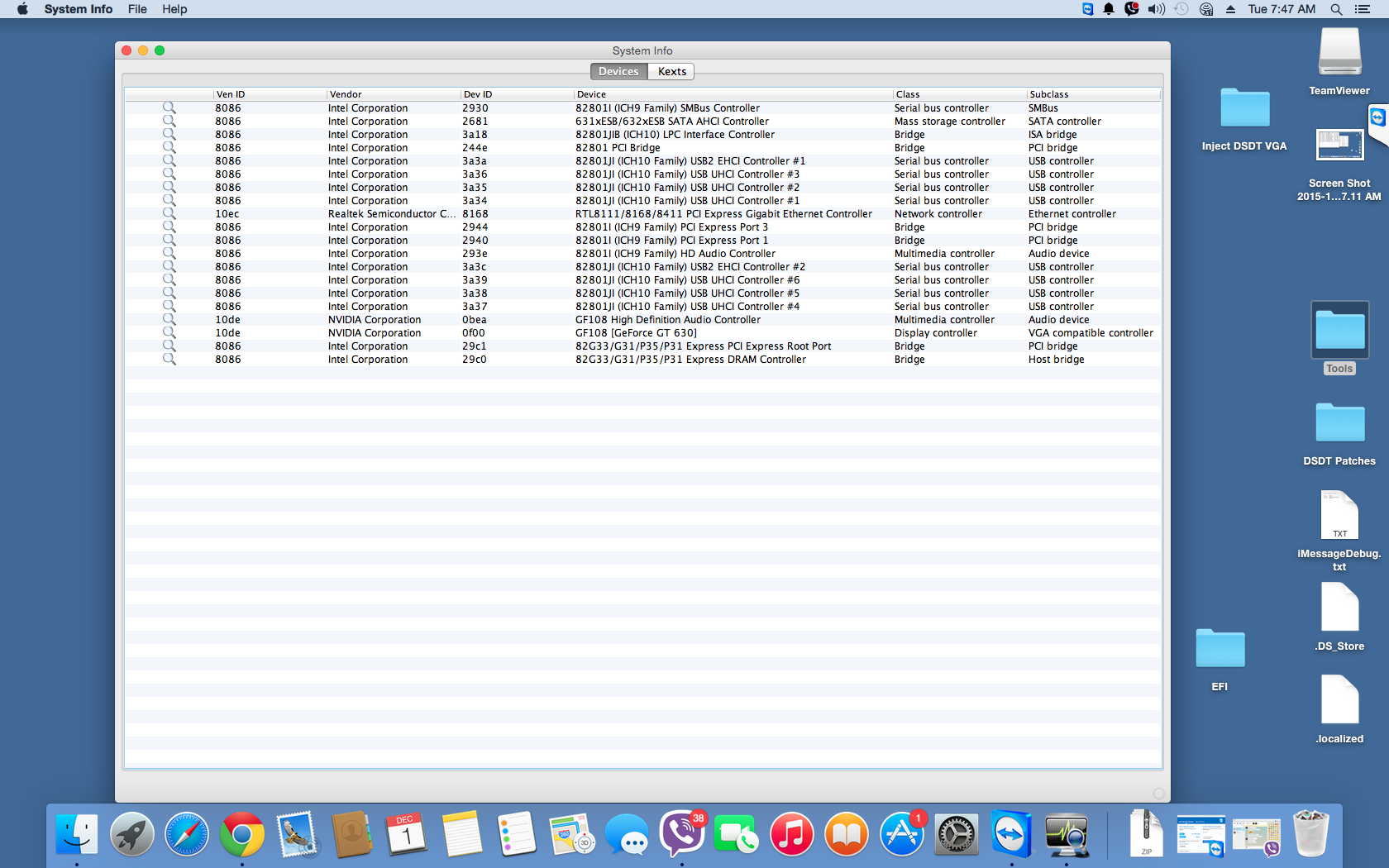Click the volume icon in menu bar
Screen dimensions: 1389x868
click(x=1156, y=9)
